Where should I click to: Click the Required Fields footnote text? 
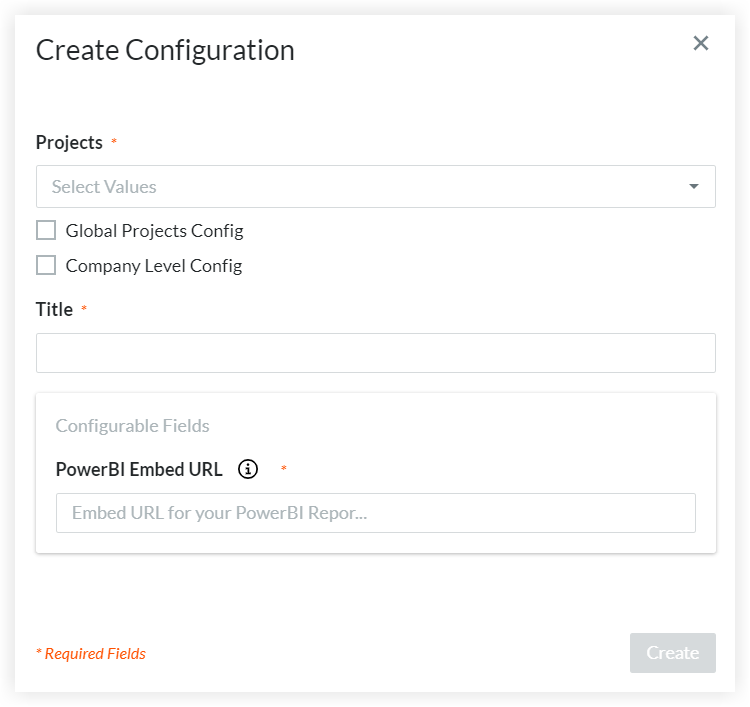[x=91, y=654]
